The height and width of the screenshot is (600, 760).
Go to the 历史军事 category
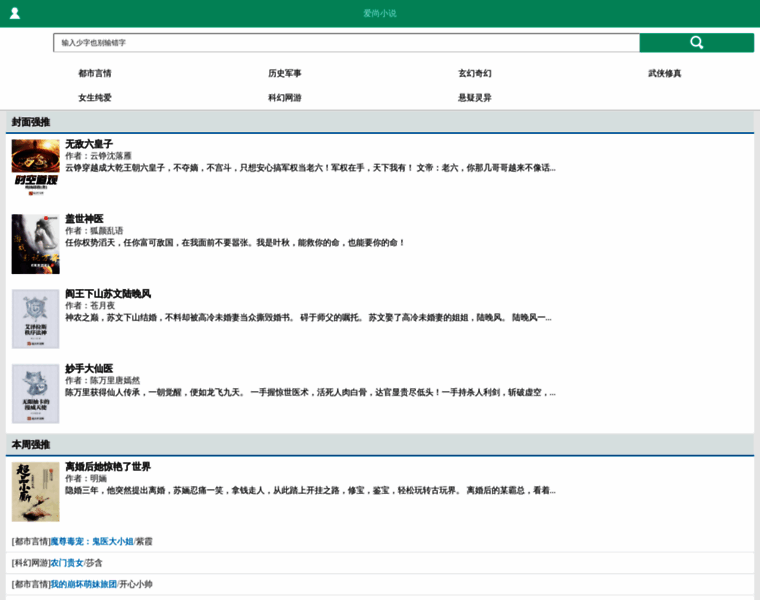(285, 73)
